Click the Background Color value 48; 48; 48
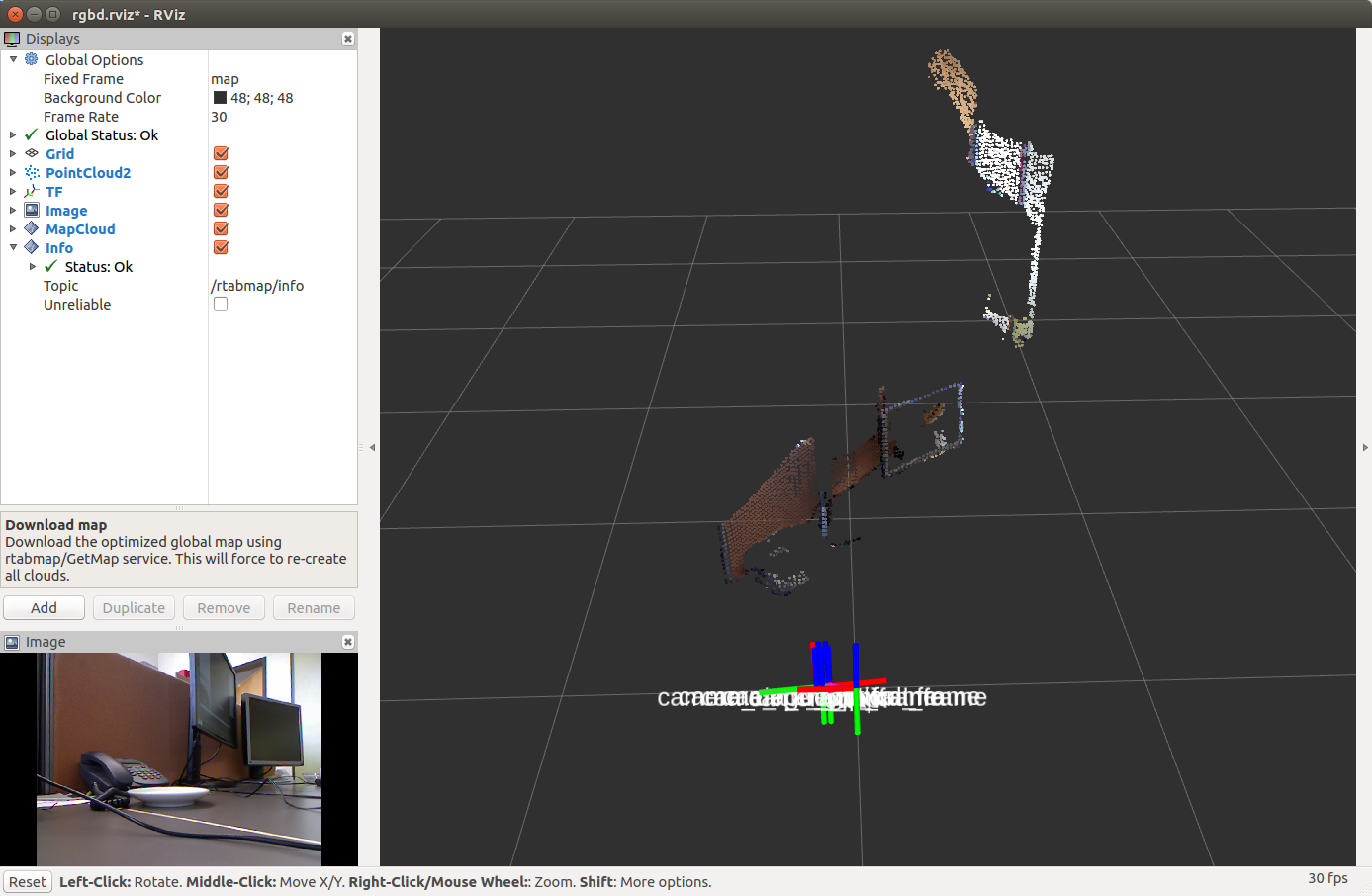 262,98
